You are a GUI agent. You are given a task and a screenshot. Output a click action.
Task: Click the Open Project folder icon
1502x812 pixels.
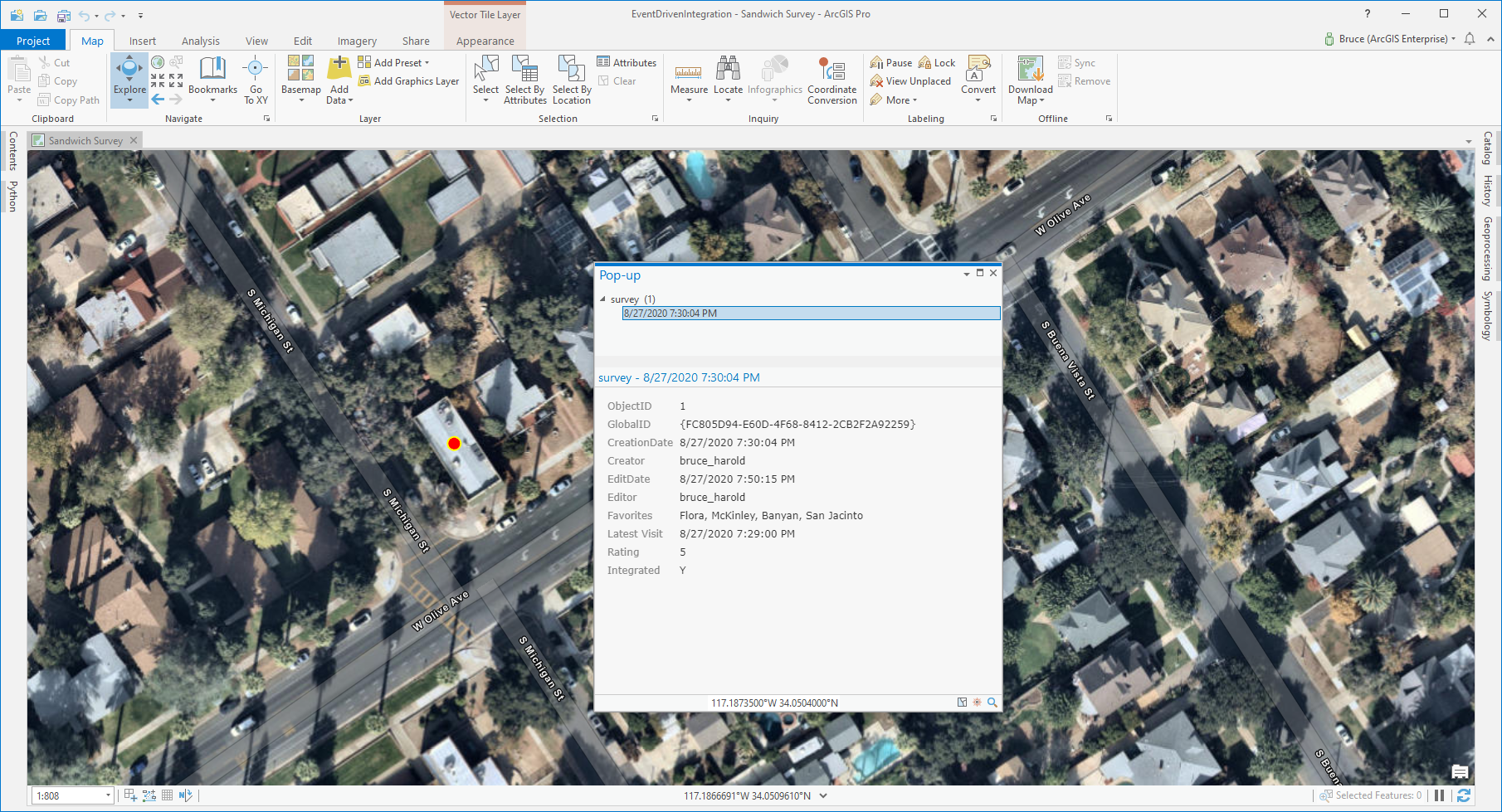(x=40, y=15)
